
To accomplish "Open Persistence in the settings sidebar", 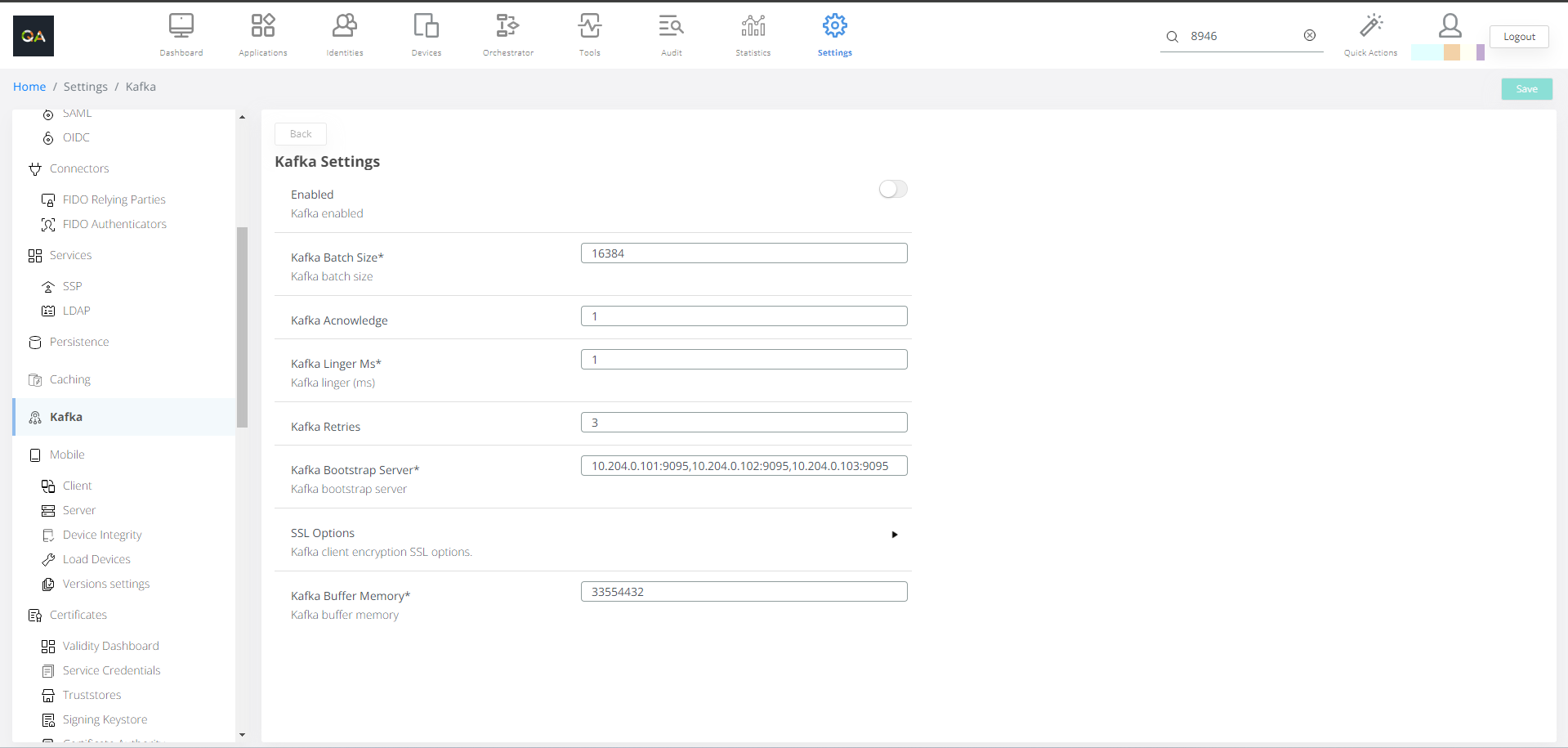I will pyautogui.click(x=79, y=342).
